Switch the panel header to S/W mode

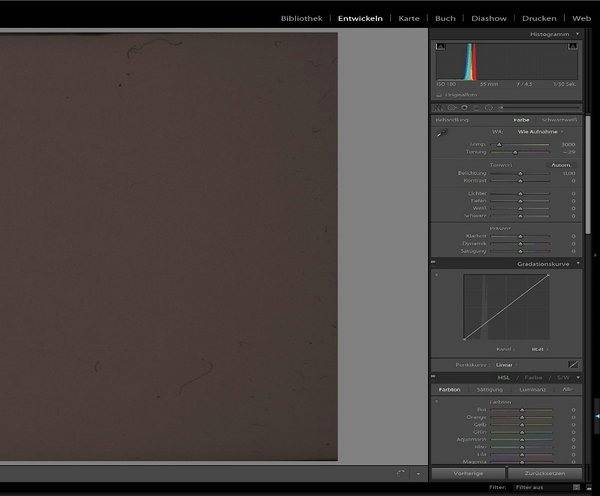pos(563,377)
